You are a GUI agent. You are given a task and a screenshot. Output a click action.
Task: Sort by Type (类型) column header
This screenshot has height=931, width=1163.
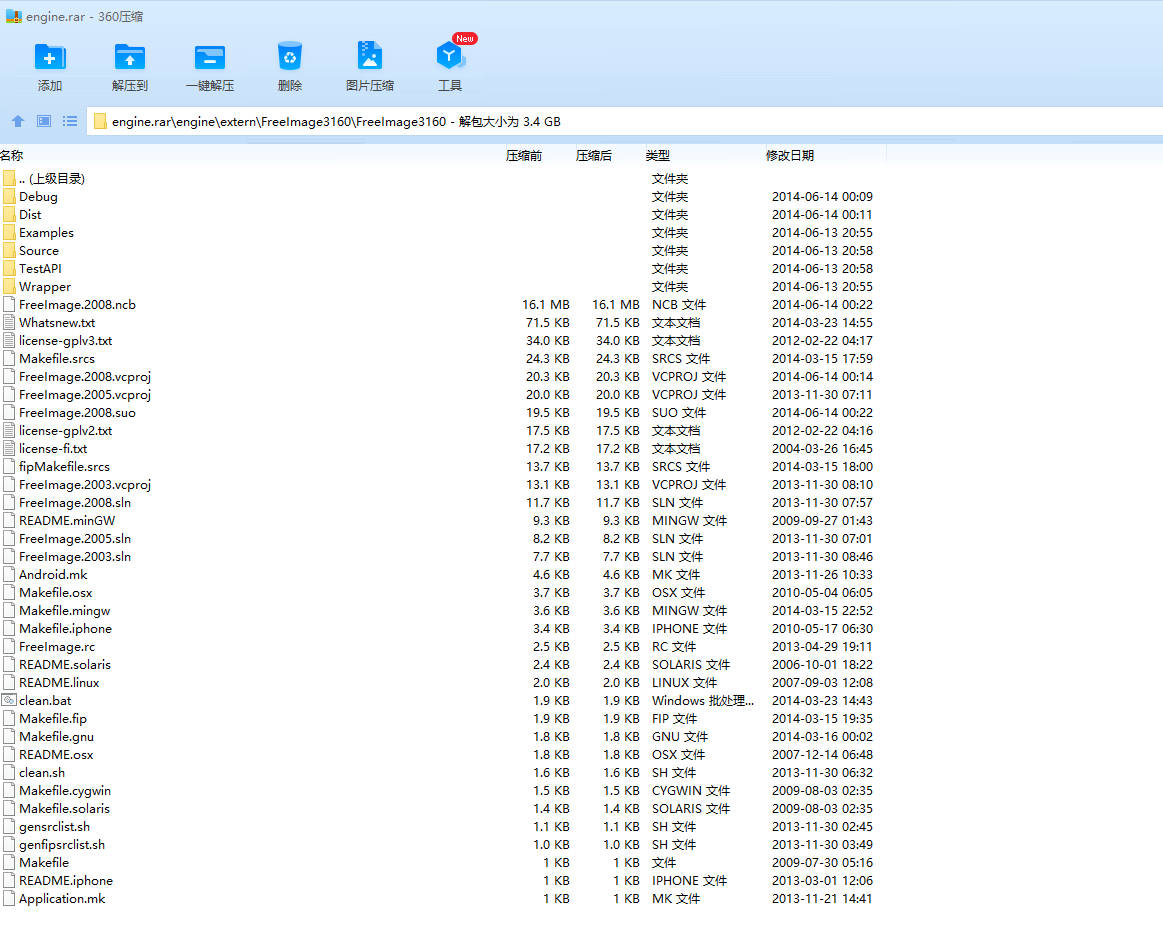pyautogui.click(x=657, y=155)
